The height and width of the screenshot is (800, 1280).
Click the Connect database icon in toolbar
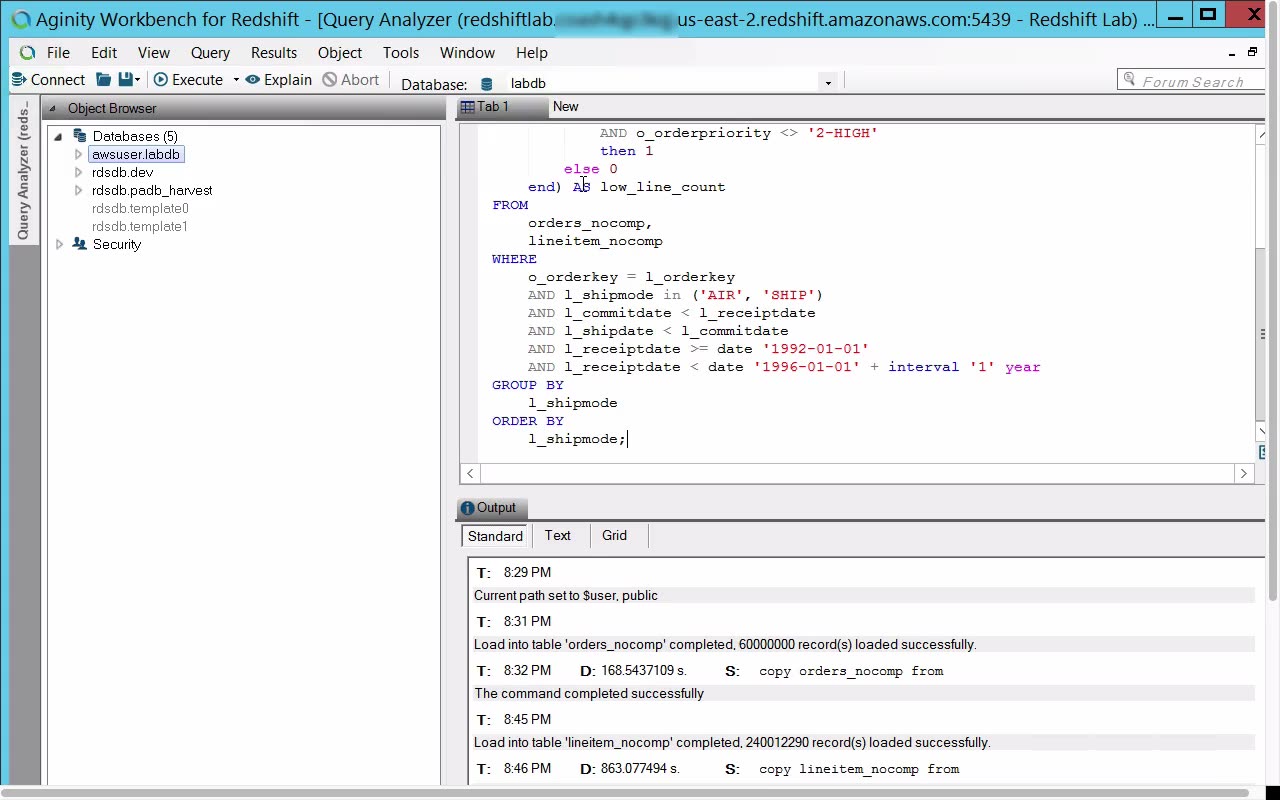tap(18, 80)
